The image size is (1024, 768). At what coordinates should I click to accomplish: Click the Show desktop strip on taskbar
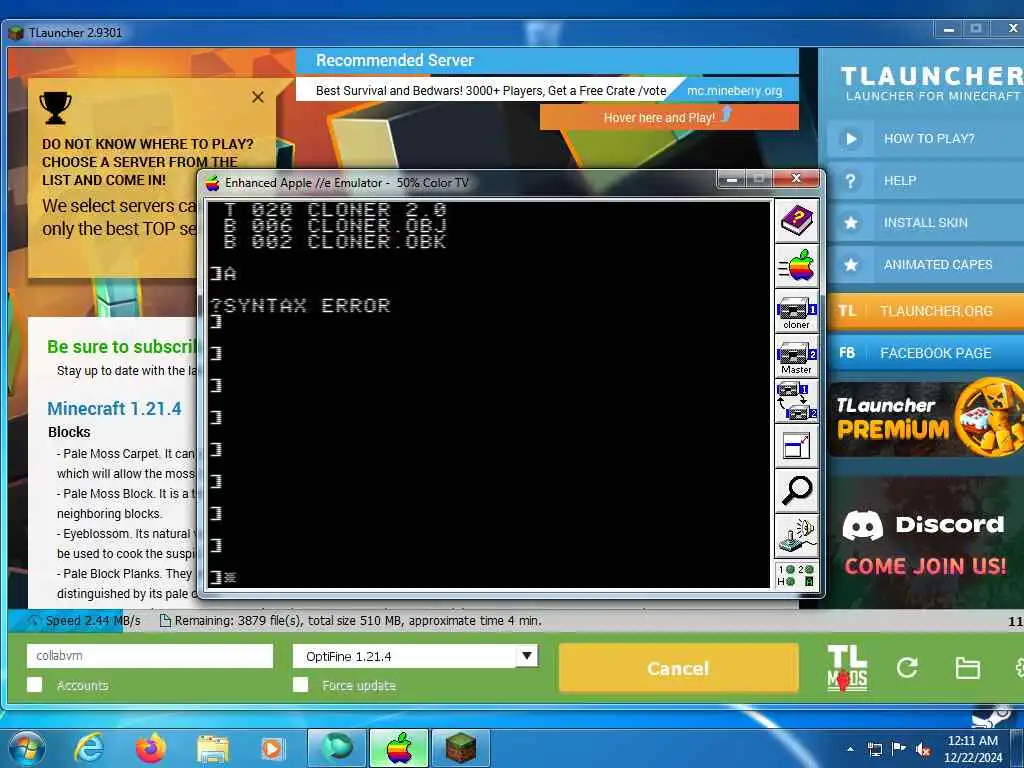click(1019, 748)
